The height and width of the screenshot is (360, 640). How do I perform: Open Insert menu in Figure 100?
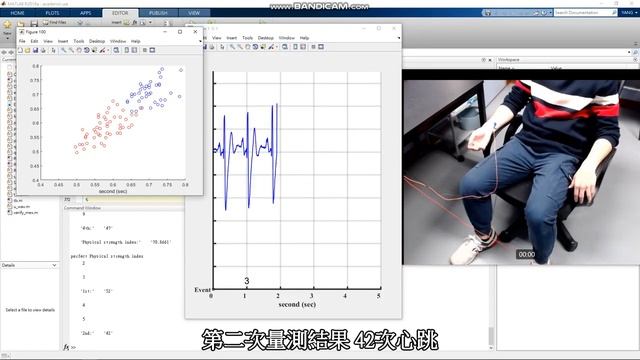[x=63, y=41]
